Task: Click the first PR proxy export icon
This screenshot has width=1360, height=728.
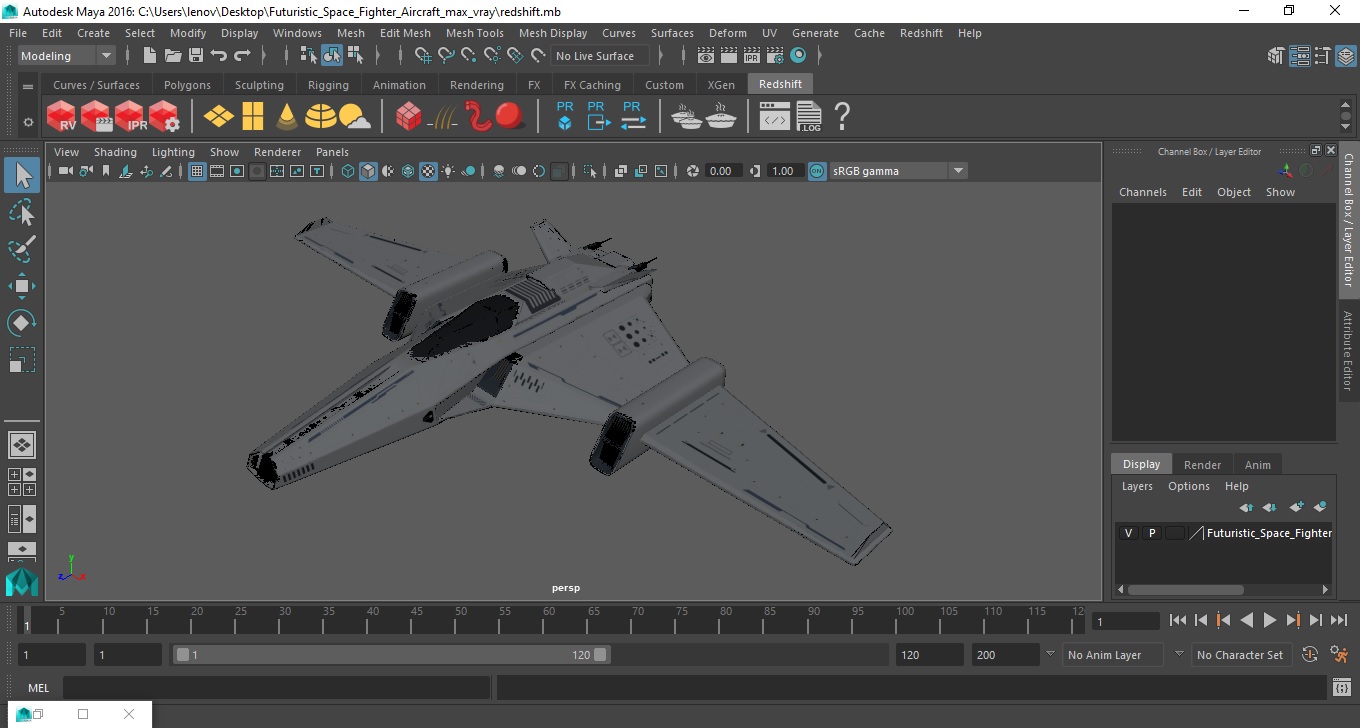Action: click(x=565, y=116)
